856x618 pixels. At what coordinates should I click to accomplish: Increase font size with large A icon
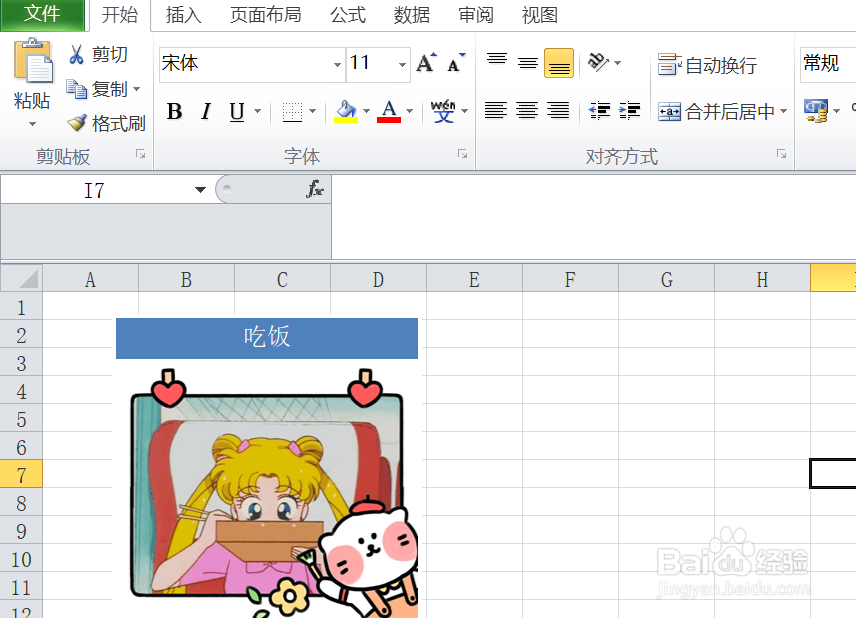tap(426, 63)
